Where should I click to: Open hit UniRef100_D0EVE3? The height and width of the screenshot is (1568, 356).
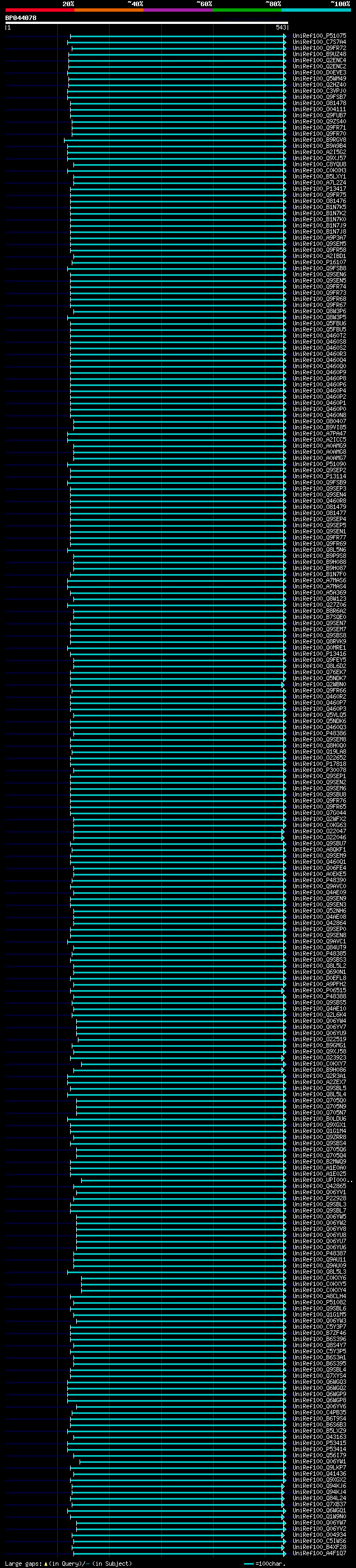(319, 72)
